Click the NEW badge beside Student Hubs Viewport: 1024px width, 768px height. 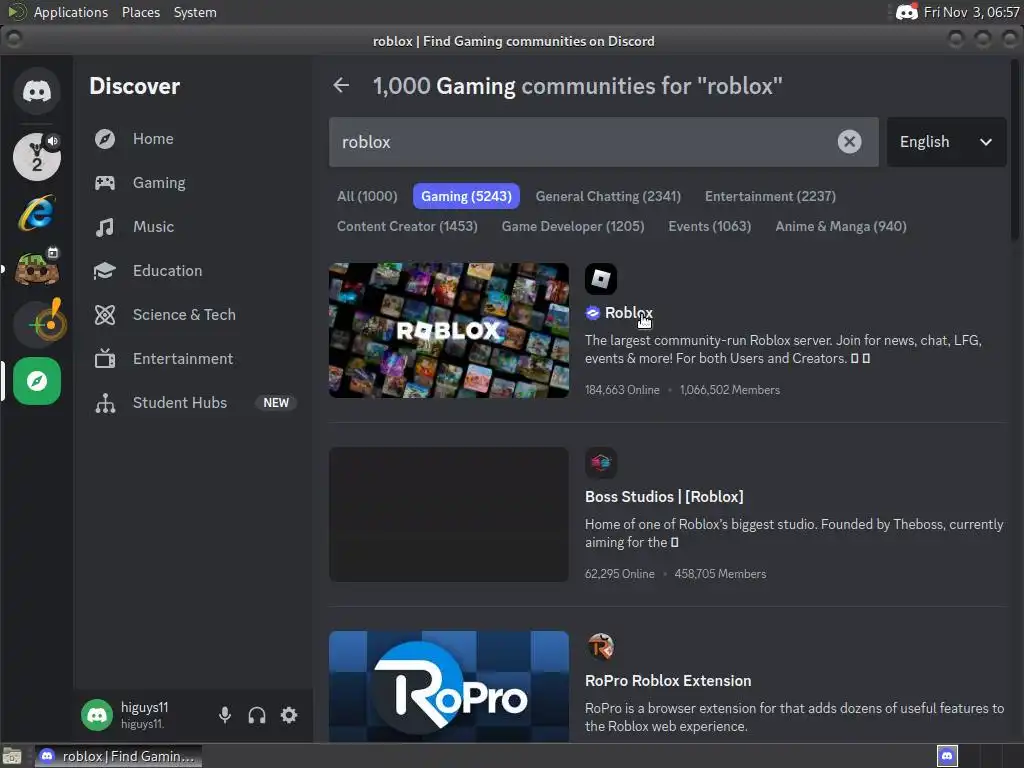[x=276, y=403]
